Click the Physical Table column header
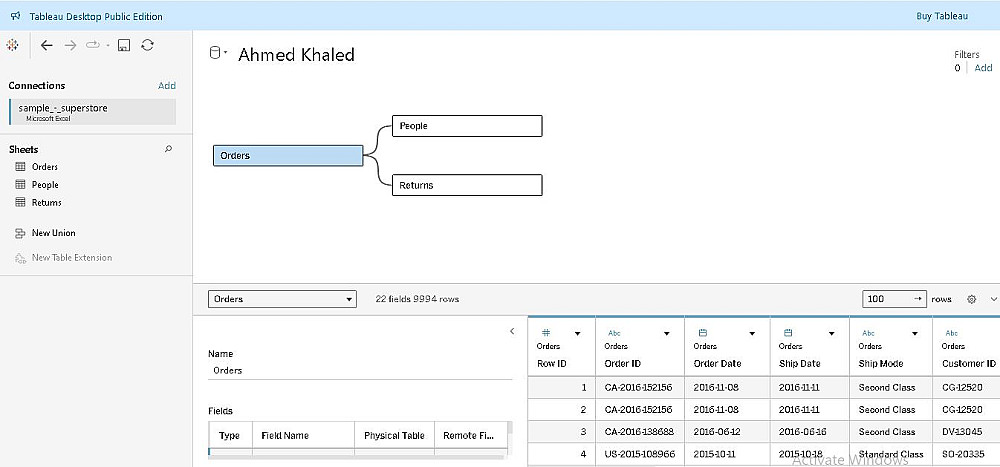 point(394,436)
